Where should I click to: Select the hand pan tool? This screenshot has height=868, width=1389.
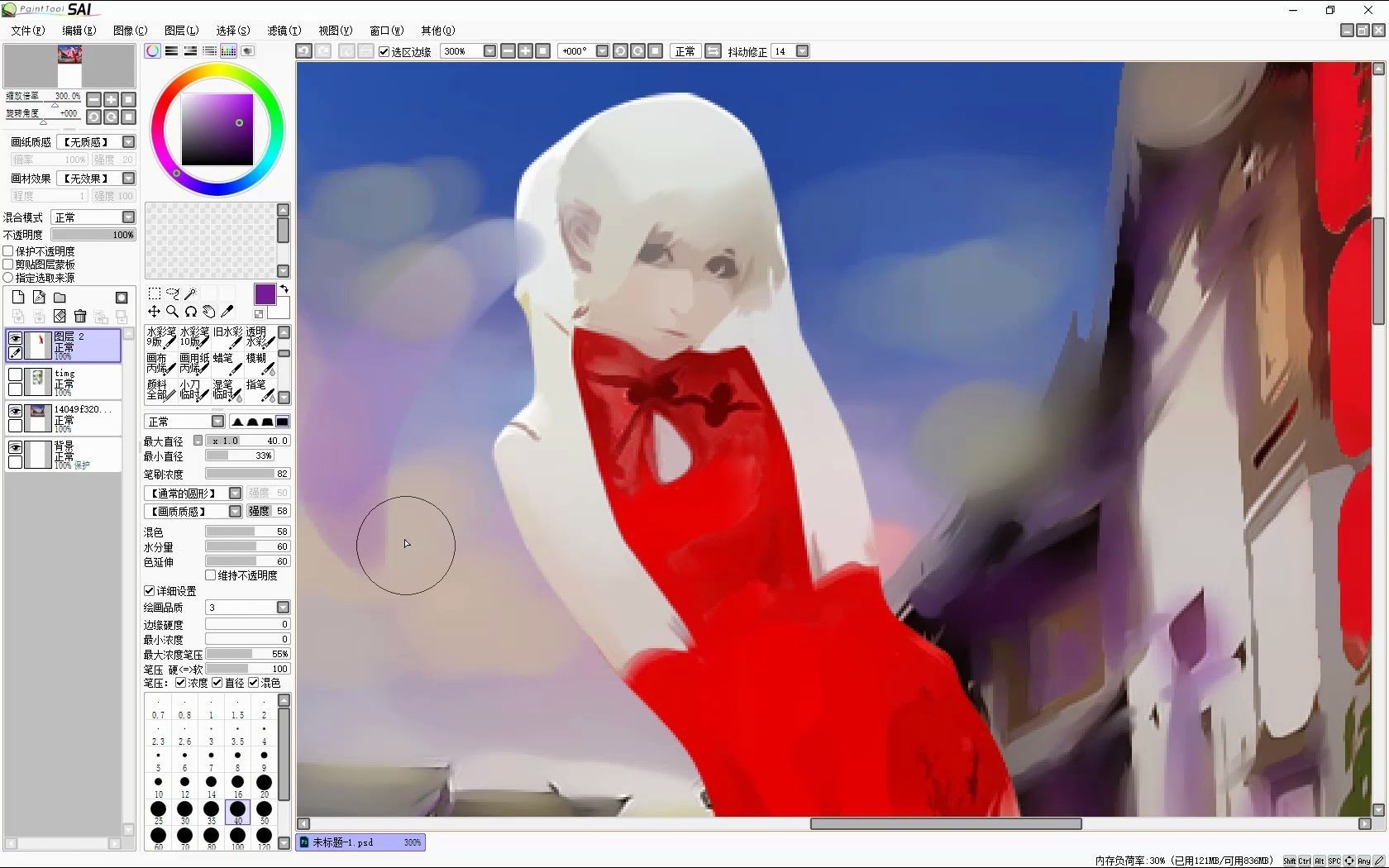(209, 312)
